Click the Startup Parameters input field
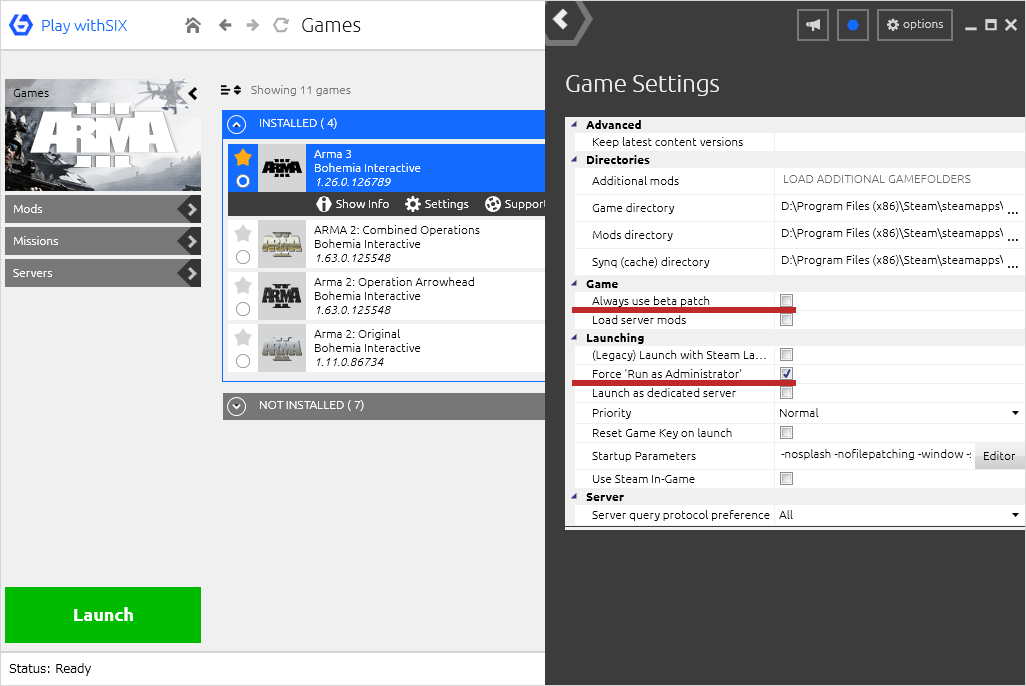 875,454
